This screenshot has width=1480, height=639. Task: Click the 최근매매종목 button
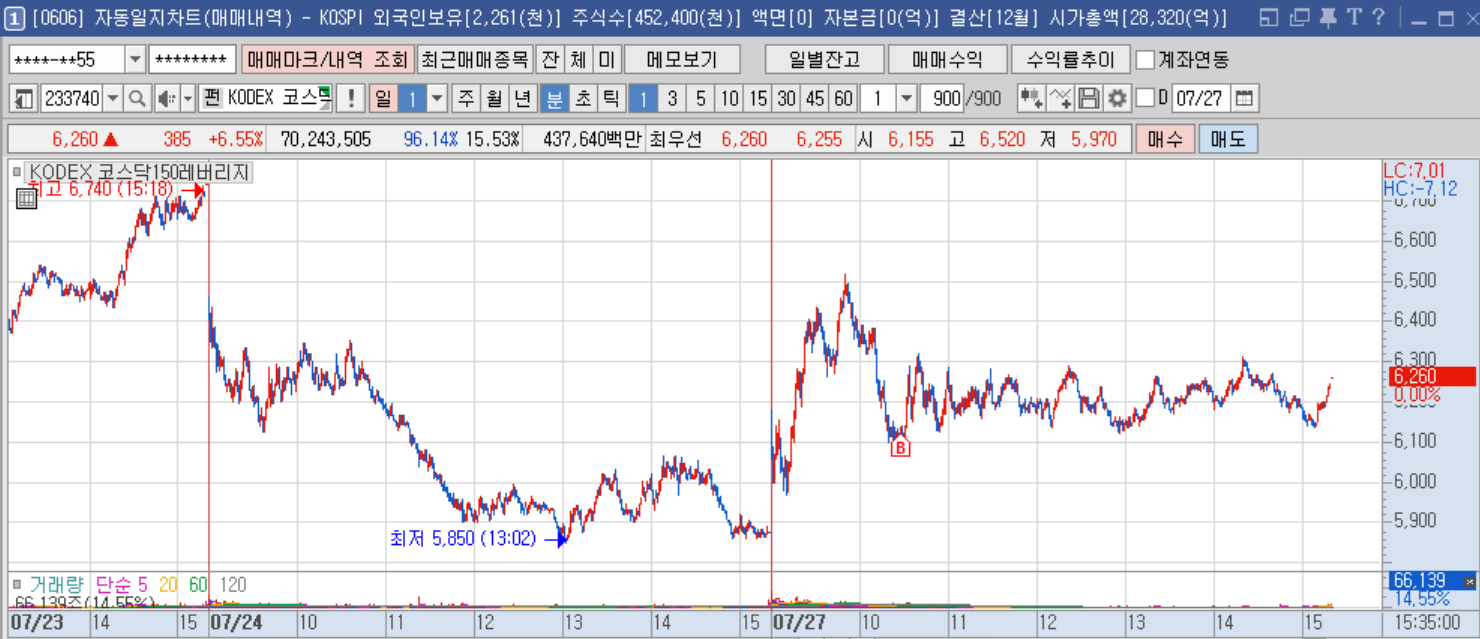(x=474, y=60)
